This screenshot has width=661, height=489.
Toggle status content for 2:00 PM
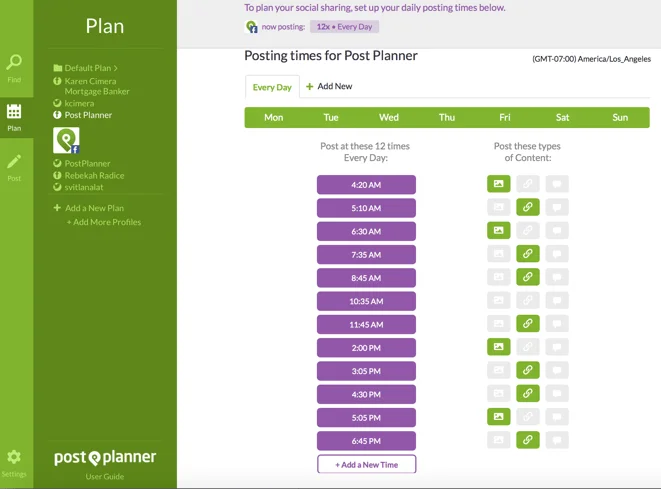coord(557,347)
